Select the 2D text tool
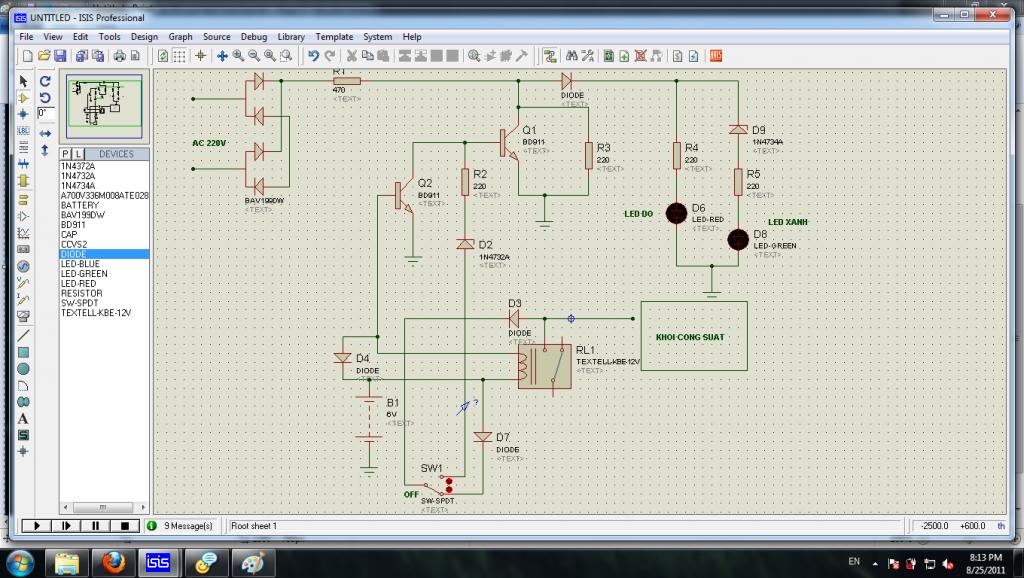Screen dimensions: 1024x578 pos(23,418)
